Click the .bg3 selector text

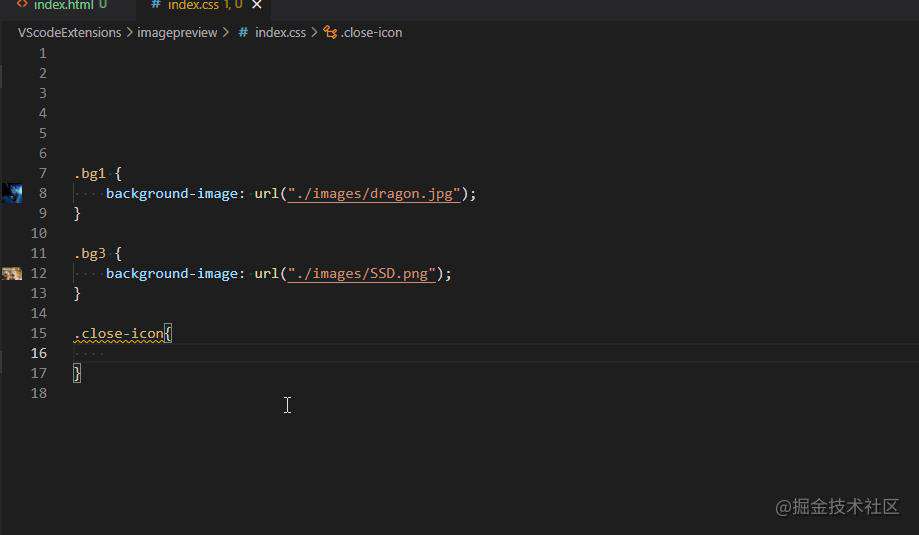(x=90, y=253)
